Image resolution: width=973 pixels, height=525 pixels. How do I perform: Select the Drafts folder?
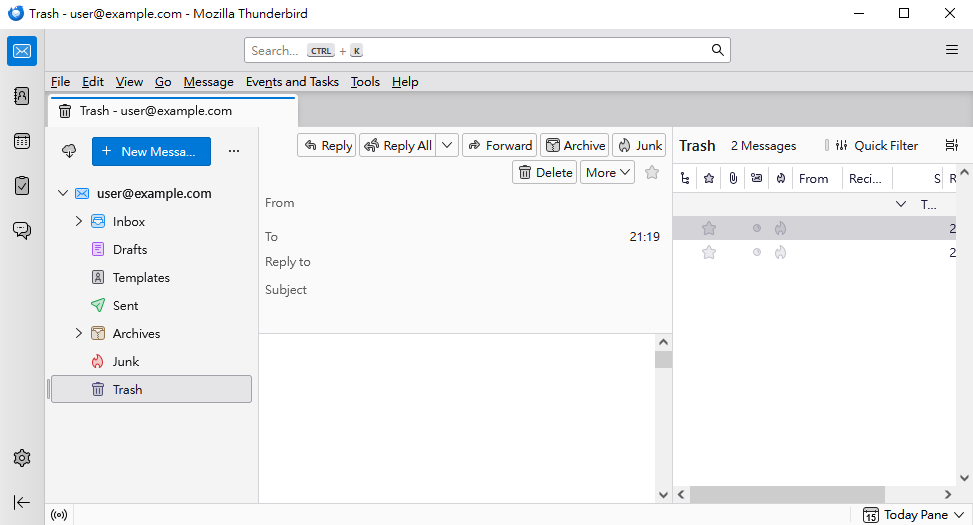click(151, 249)
